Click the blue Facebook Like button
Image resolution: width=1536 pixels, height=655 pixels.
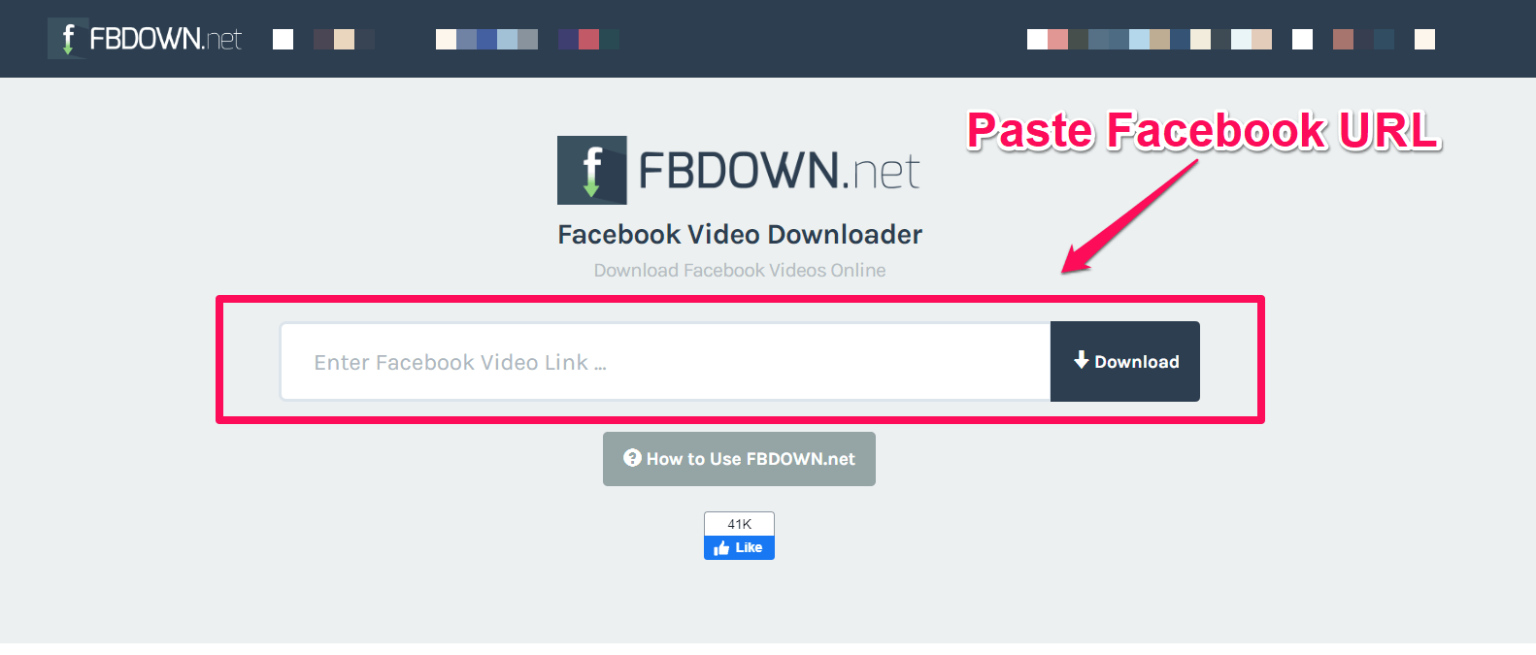(x=739, y=548)
